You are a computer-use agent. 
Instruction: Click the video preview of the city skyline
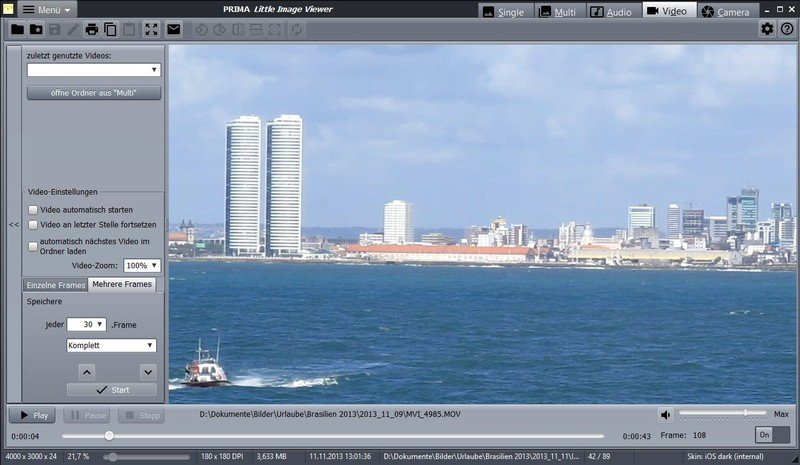(483, 224)
